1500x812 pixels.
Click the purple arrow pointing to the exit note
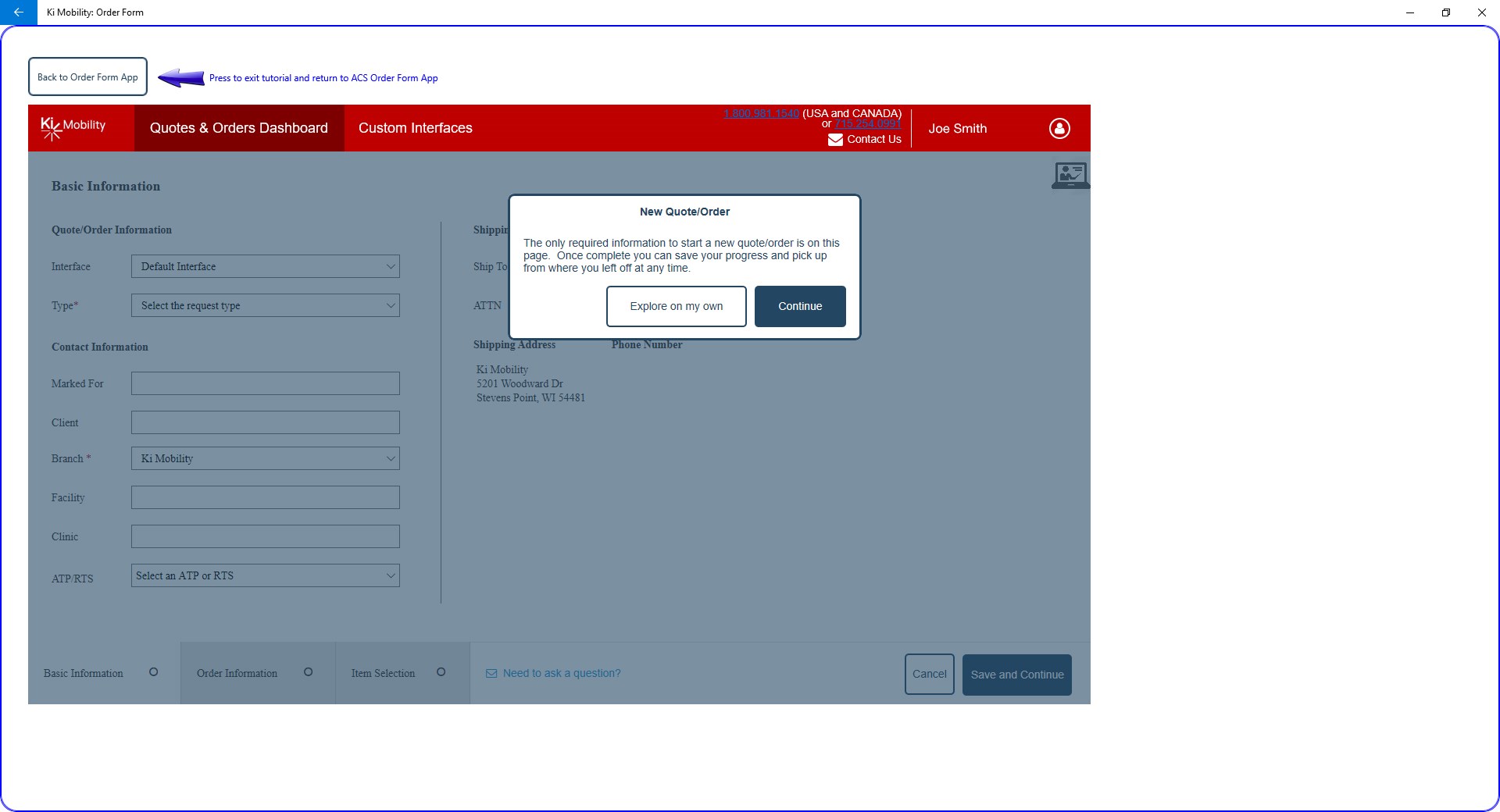180,77
